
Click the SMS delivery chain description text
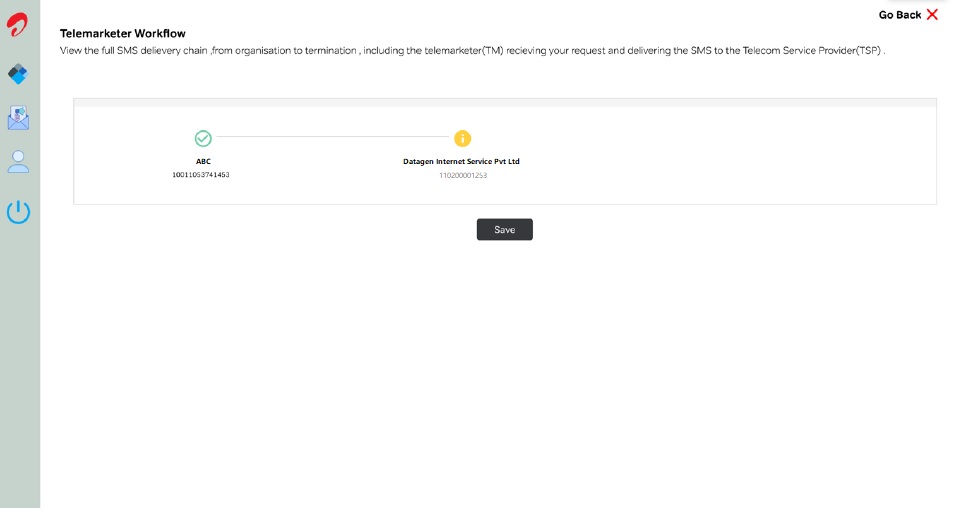tap(472, 50)
